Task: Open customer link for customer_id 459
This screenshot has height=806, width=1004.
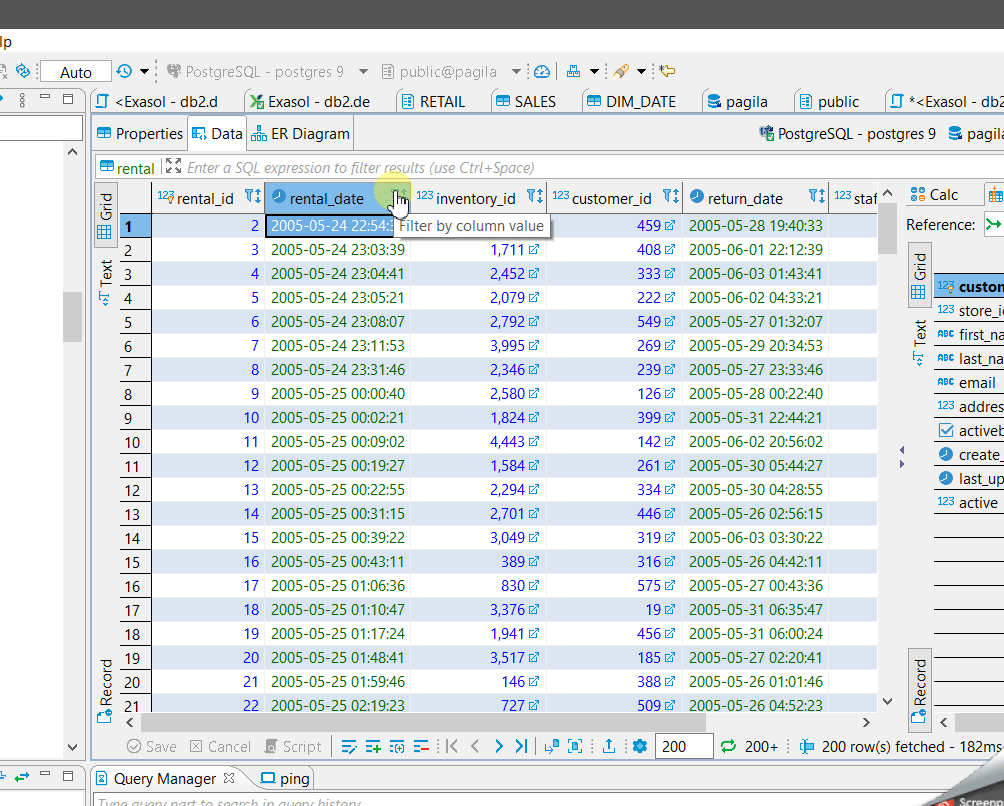Action: point(670,225)
